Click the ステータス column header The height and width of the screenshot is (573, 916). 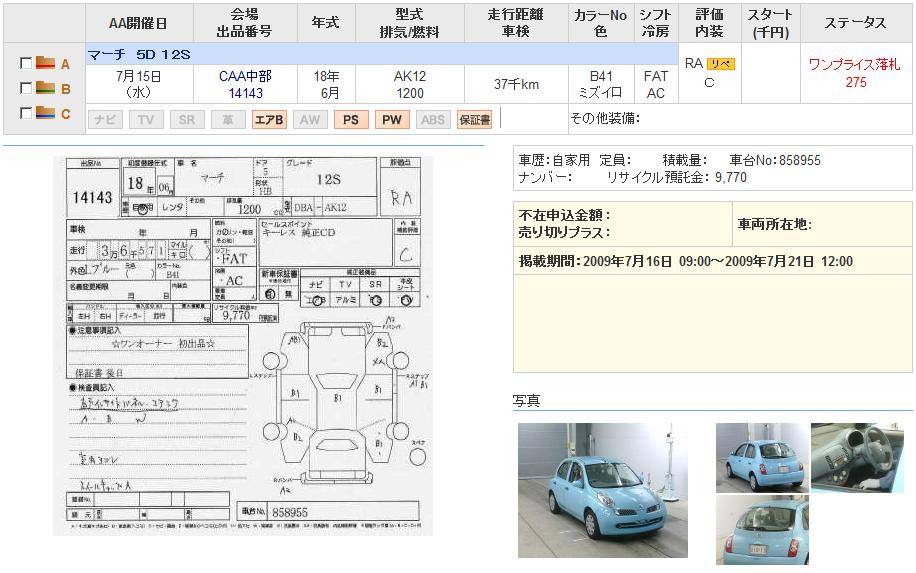(855, 23)
